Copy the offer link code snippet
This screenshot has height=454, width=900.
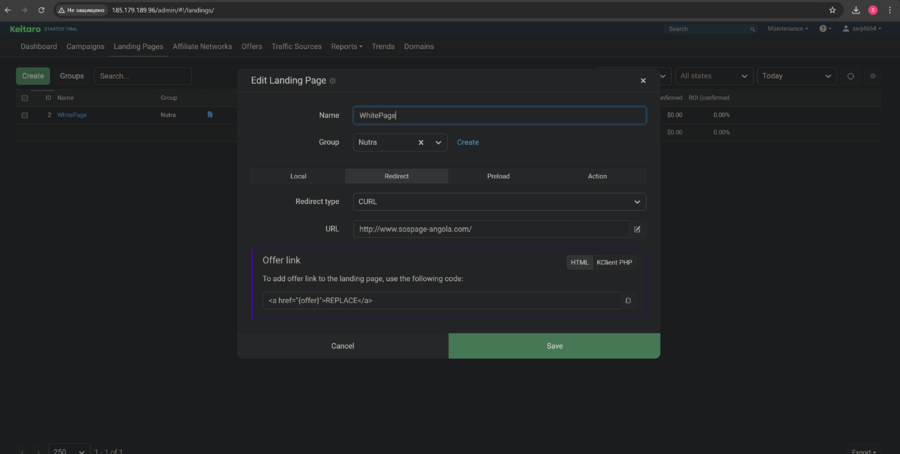pos(628,300)
